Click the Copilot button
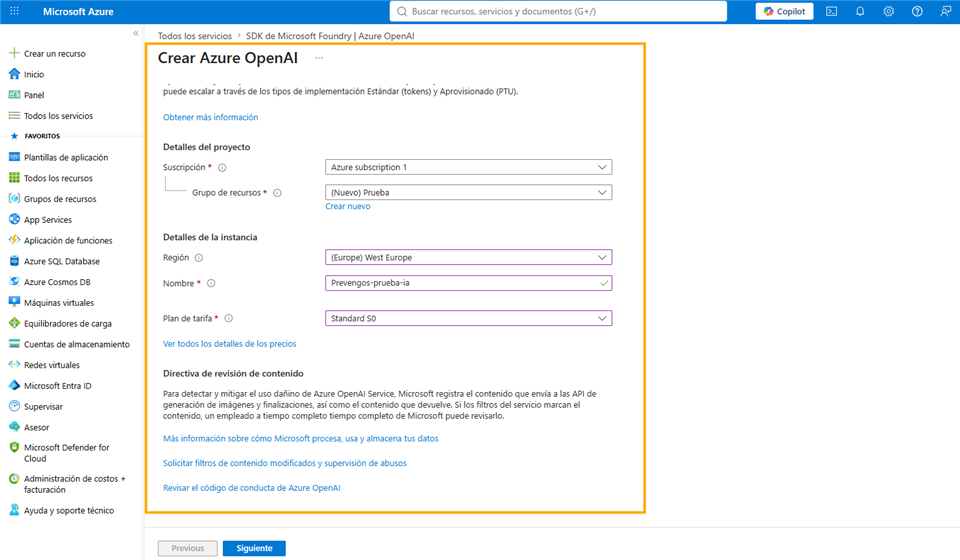Screen dimensions: 960x560 (x=784, y=11)
